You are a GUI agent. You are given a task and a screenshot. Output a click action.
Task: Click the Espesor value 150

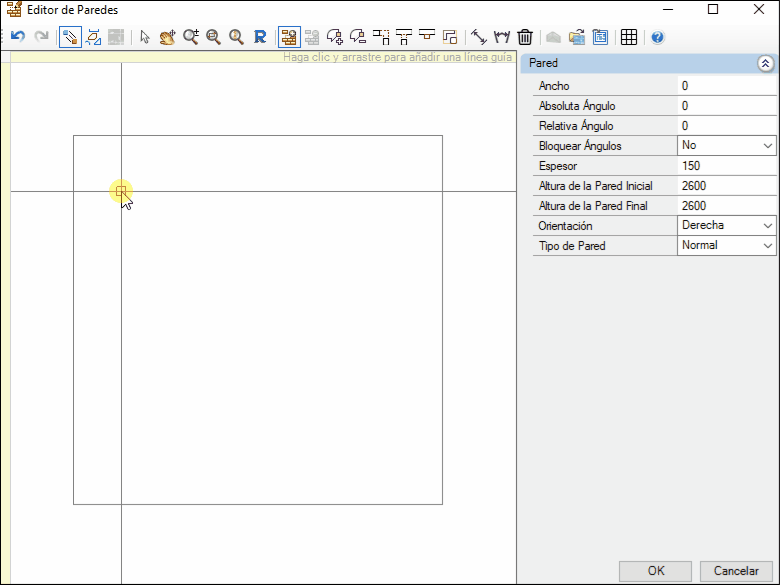coord(727,166)
